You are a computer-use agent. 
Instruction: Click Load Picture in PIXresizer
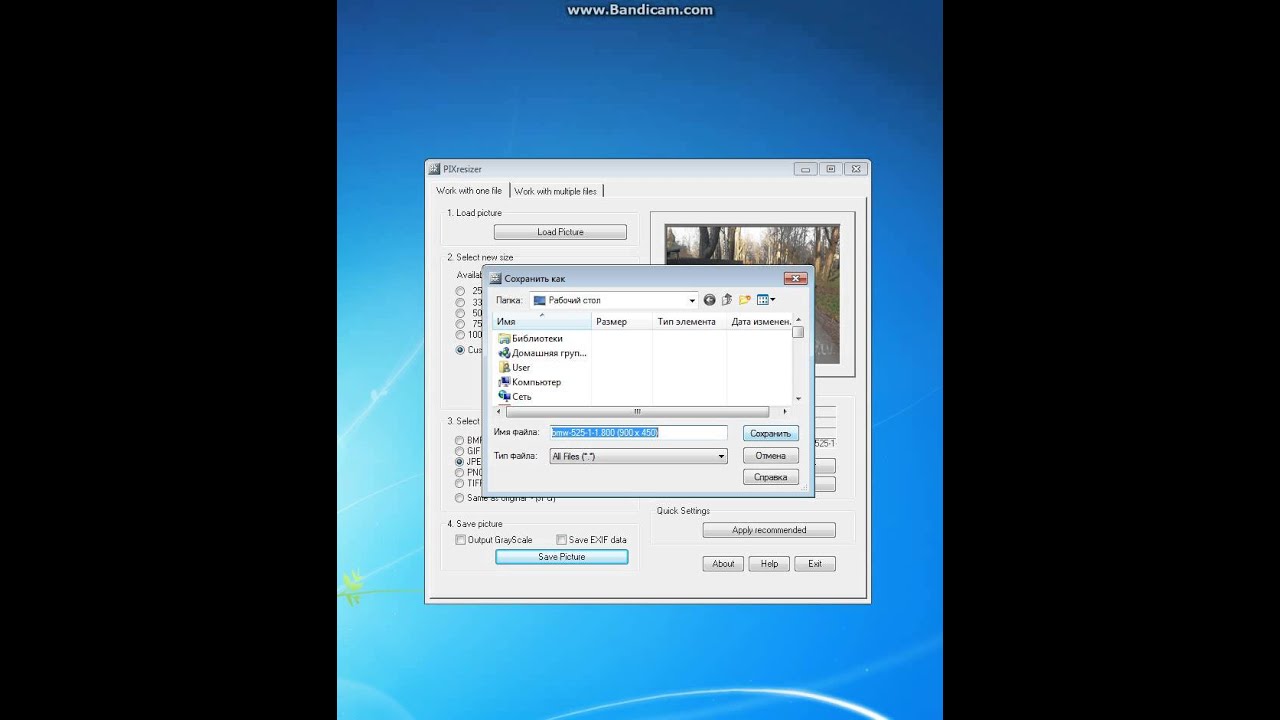(560, 232)
